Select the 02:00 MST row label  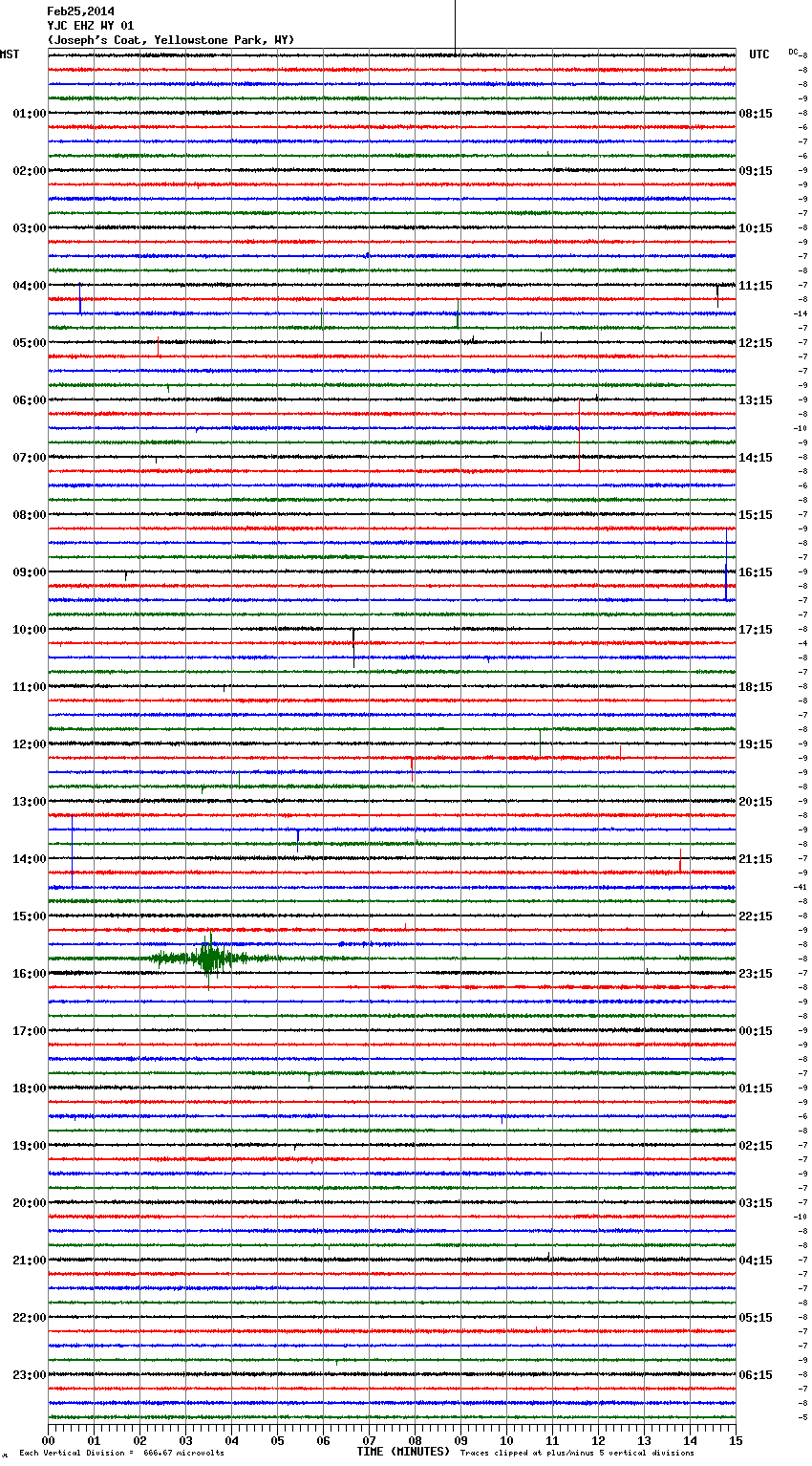(x=30, y=171)
